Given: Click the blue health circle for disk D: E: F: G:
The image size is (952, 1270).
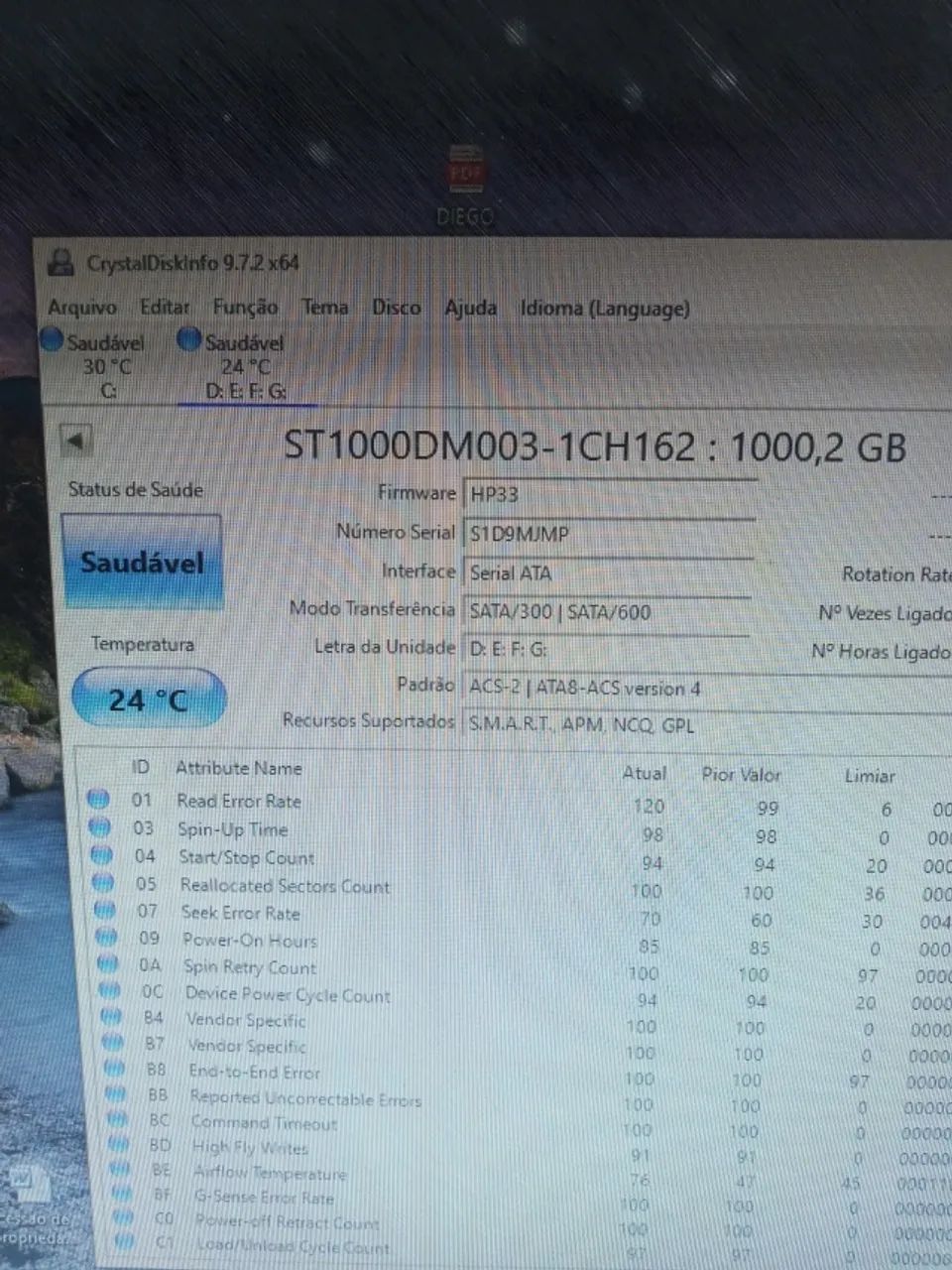Looking at the screenshot, I should coord(189,340).
